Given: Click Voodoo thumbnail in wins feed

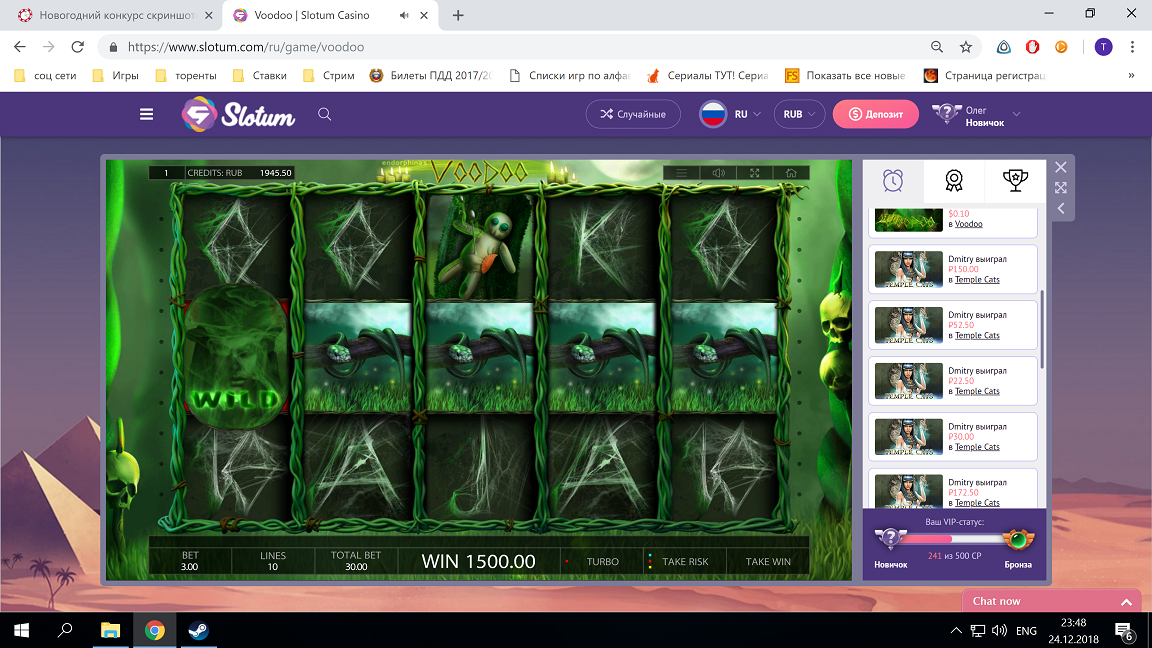Looking at the screenshot, I should point(909,220).
